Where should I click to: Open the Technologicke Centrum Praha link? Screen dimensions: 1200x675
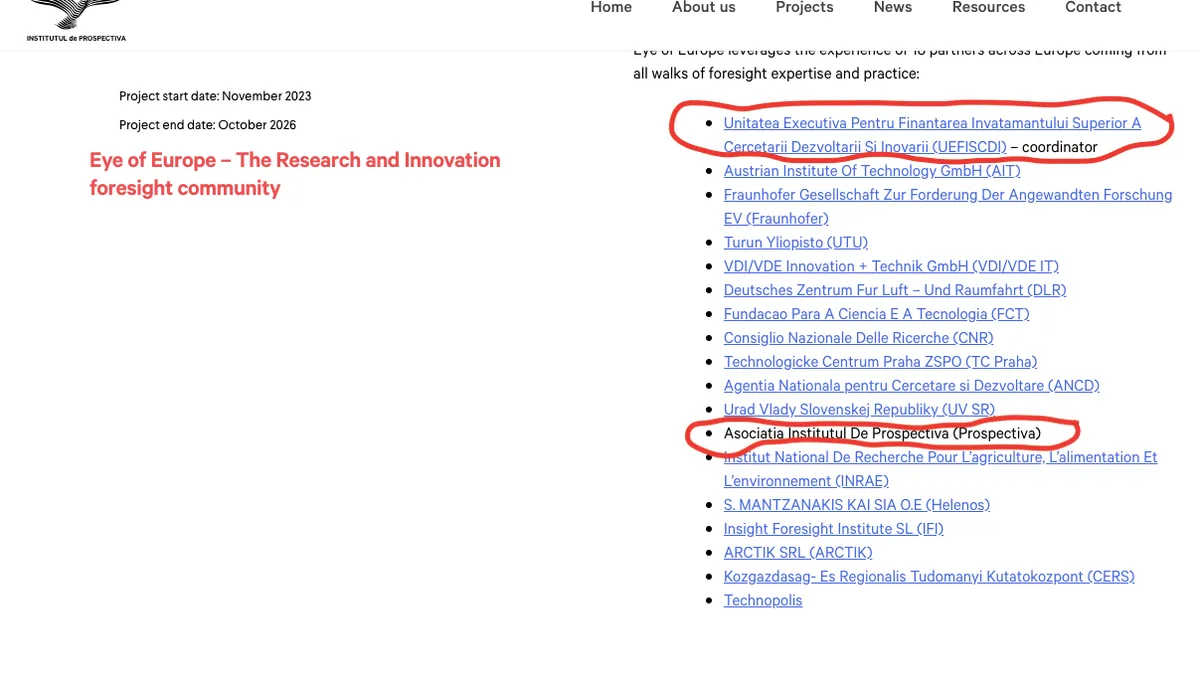coord(880,362)
